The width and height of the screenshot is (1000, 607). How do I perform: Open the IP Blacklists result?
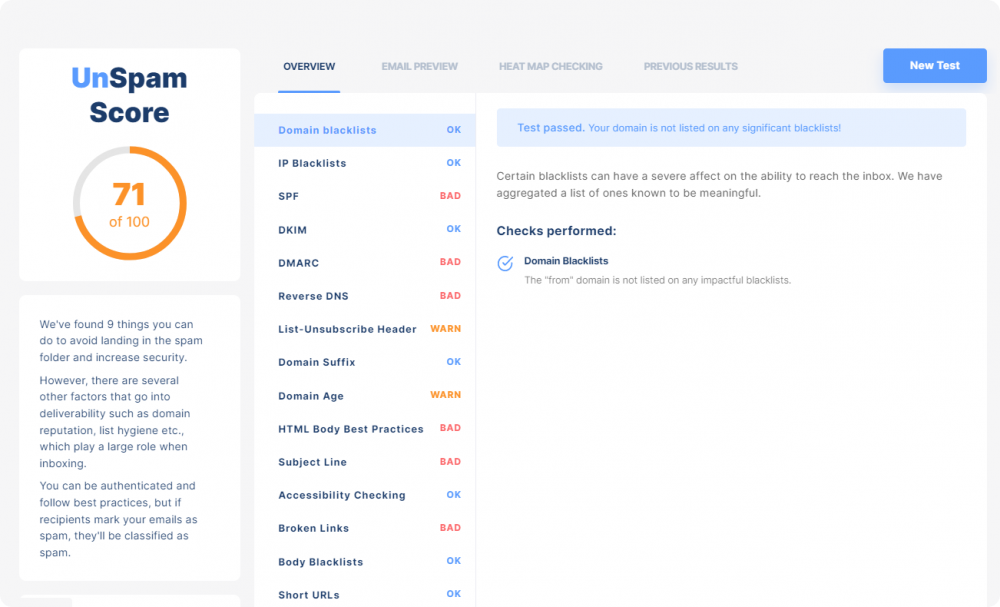tap(365, 163)
